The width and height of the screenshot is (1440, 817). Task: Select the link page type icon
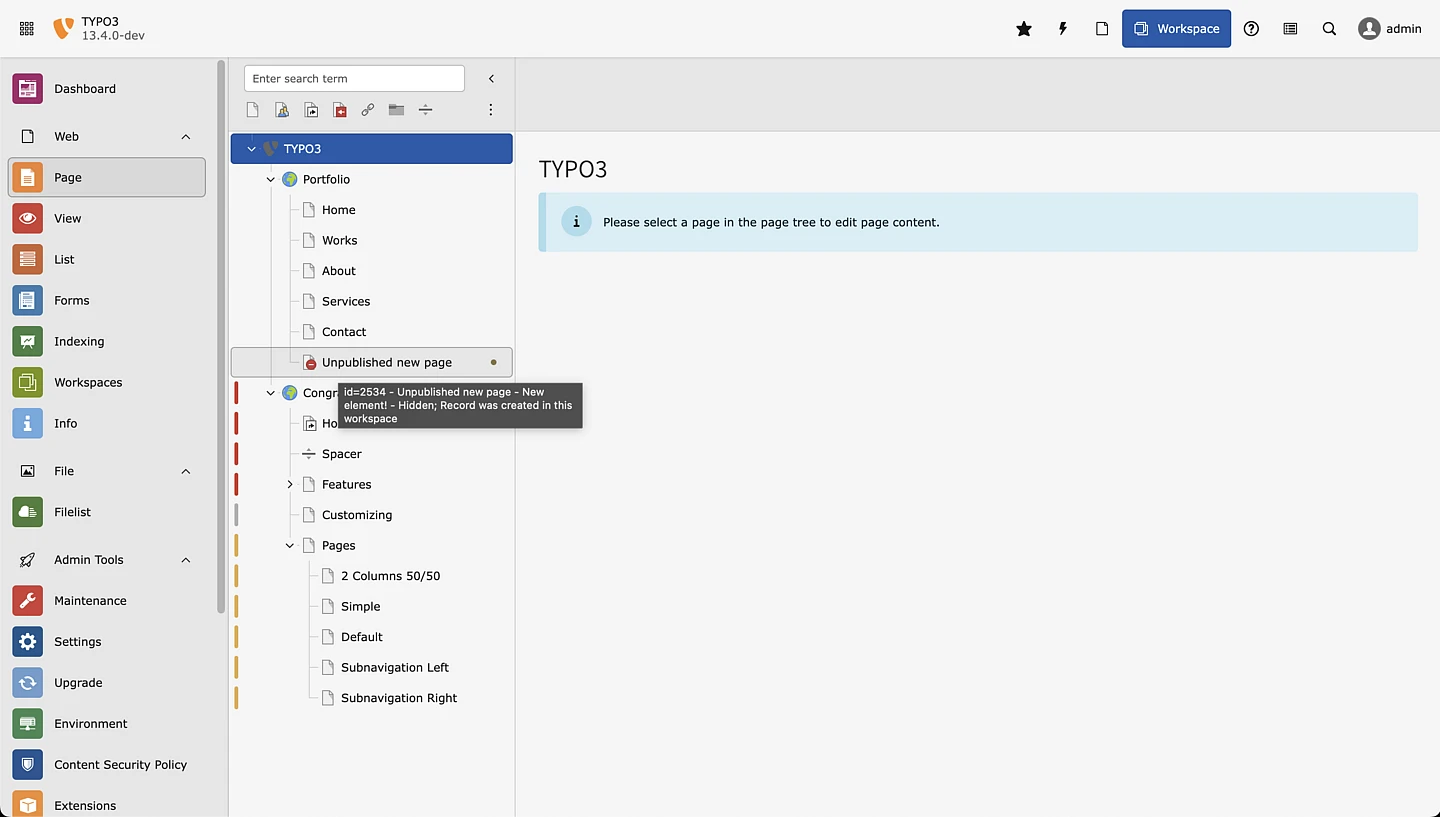368,110
